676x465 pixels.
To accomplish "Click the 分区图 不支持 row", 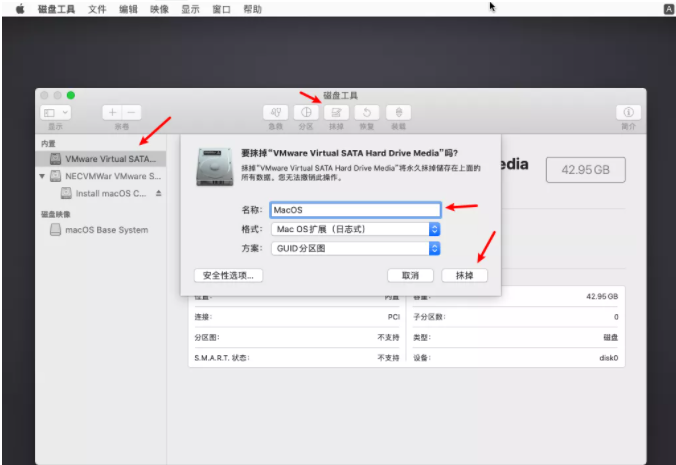I will click(297, 337).
